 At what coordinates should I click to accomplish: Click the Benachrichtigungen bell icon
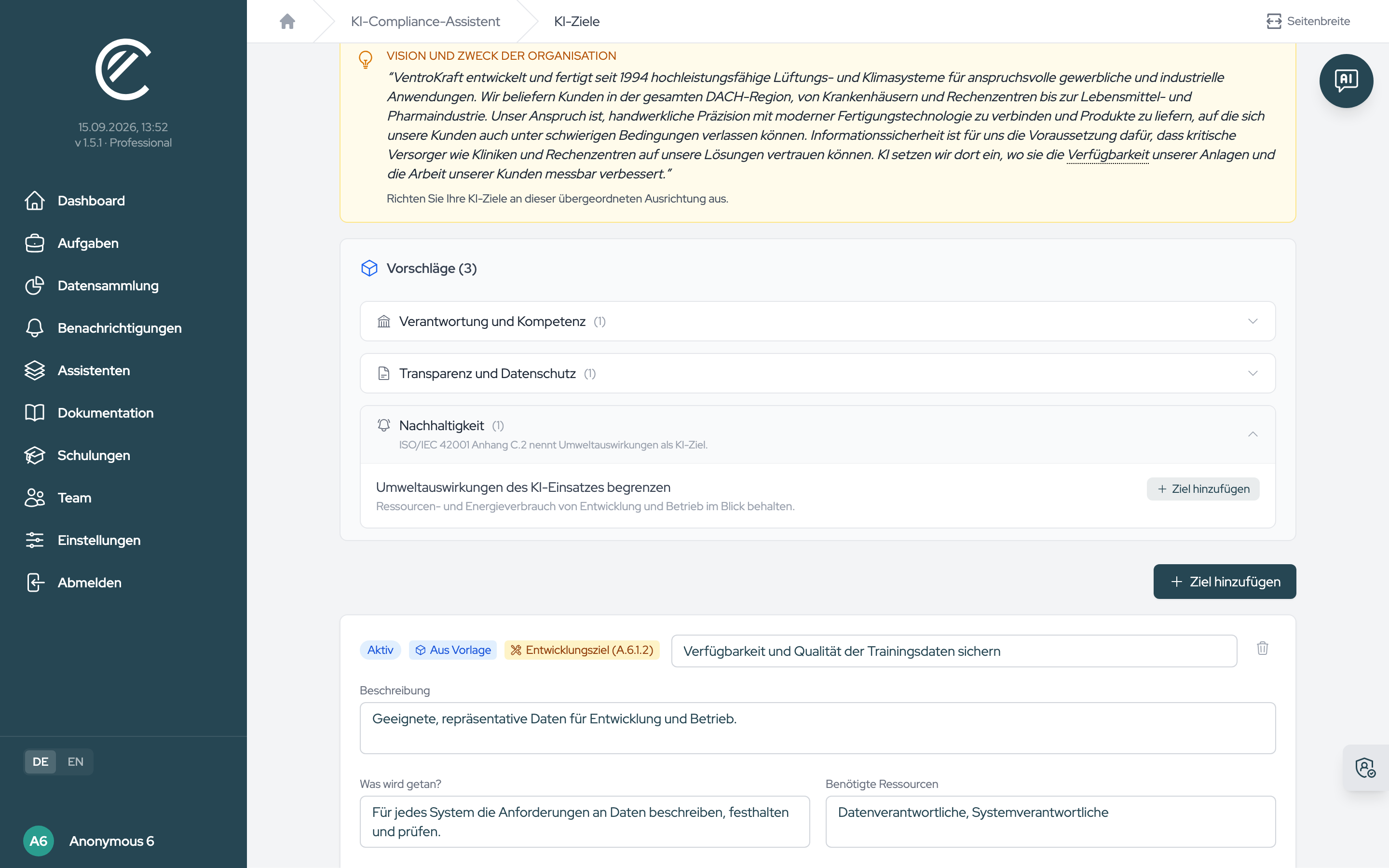point(34,328)
